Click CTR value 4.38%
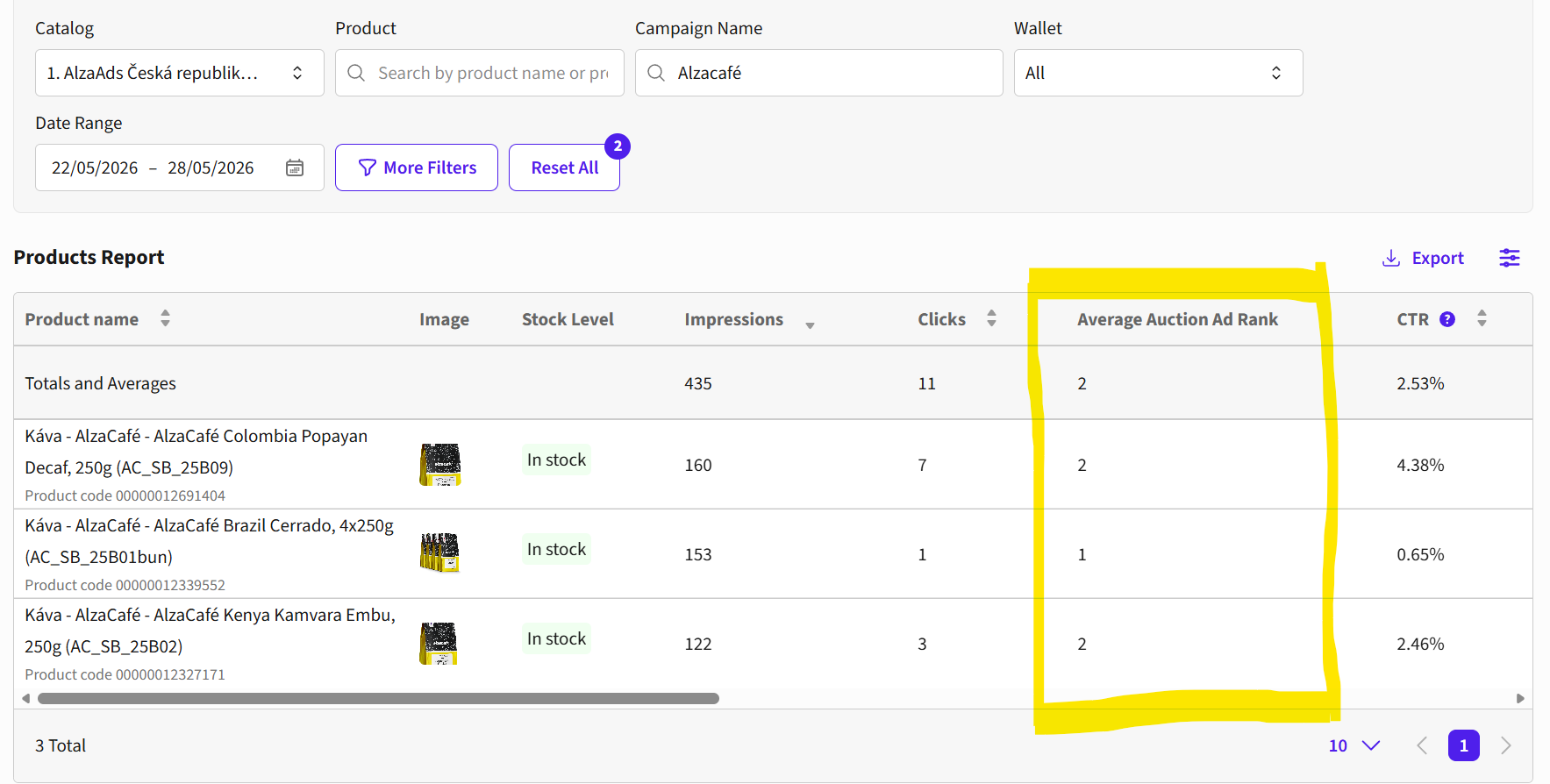Viewport: 1550px width, 784px height. 1420,465
